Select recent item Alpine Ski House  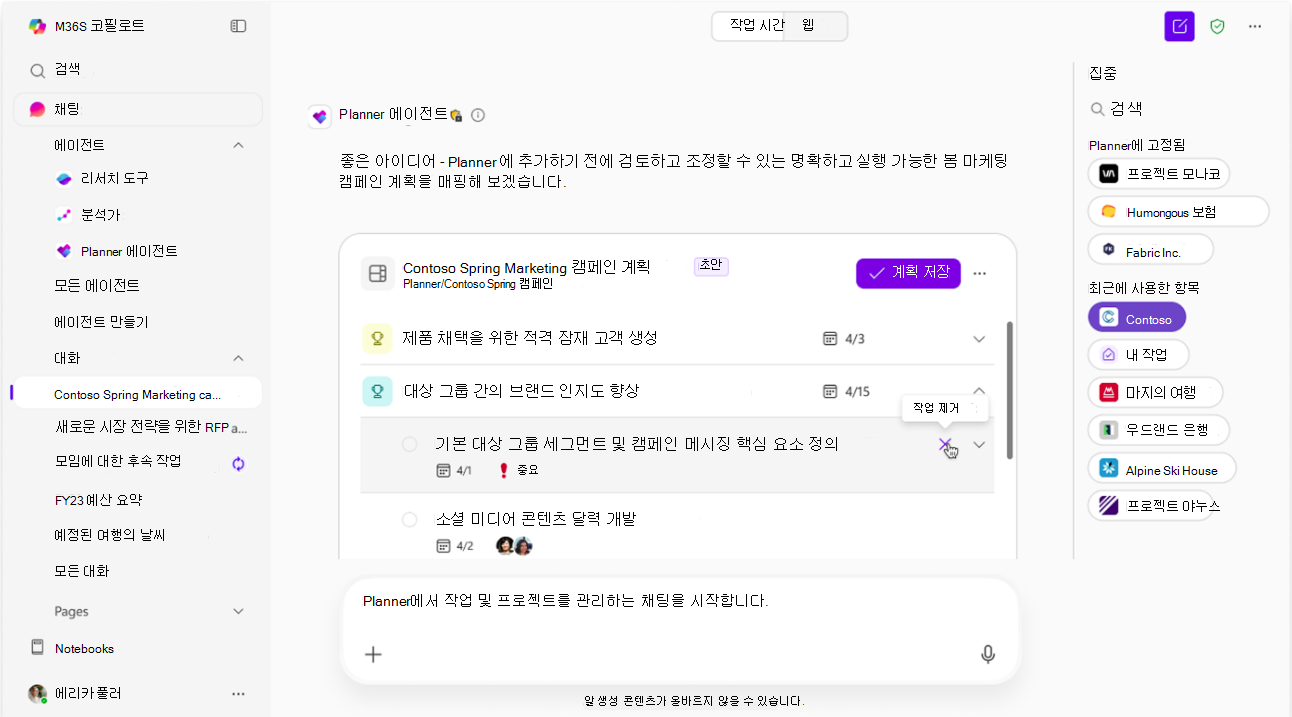tap(1162, 468)
